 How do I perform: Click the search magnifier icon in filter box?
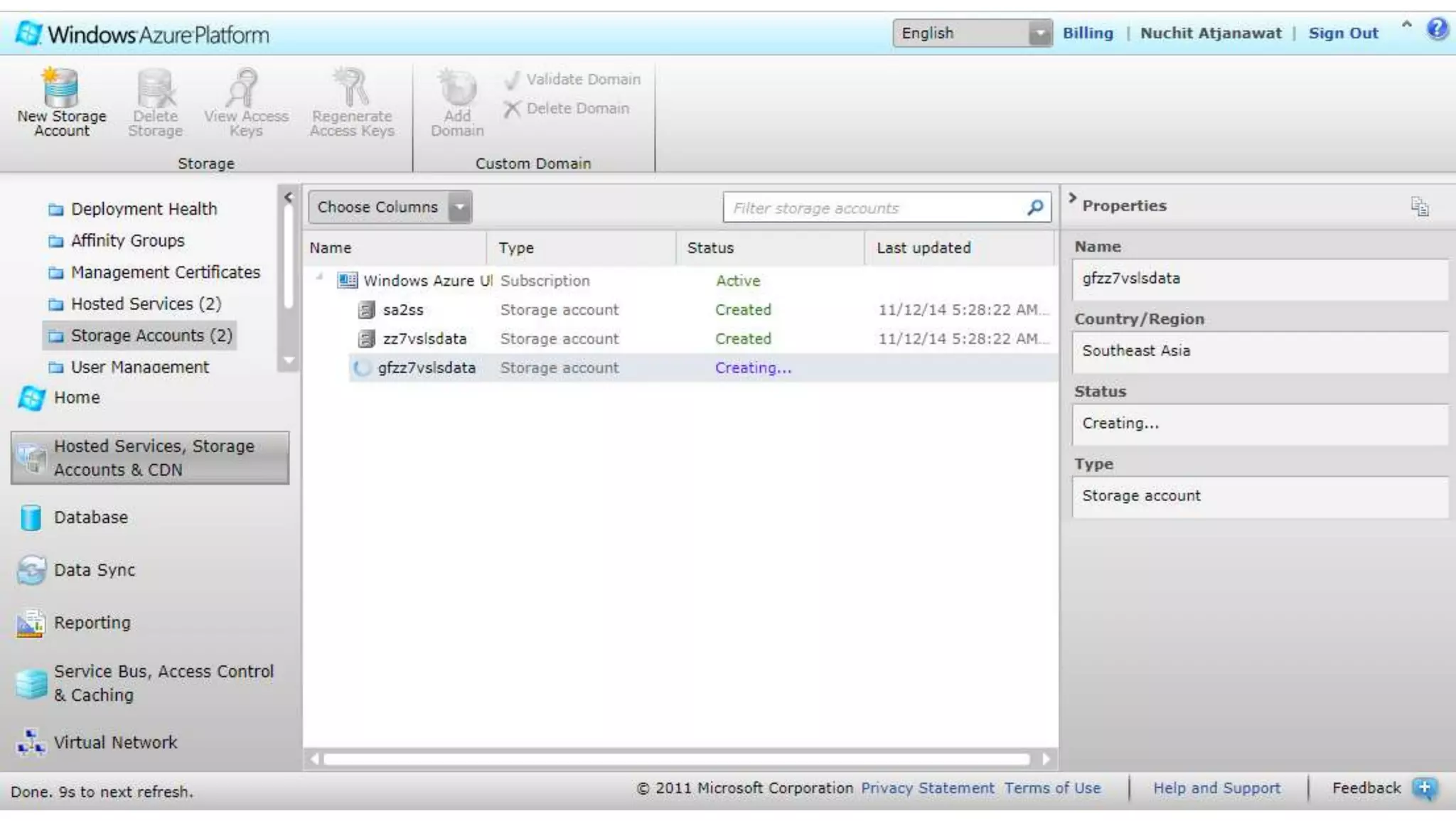(x=1035, y=208)
